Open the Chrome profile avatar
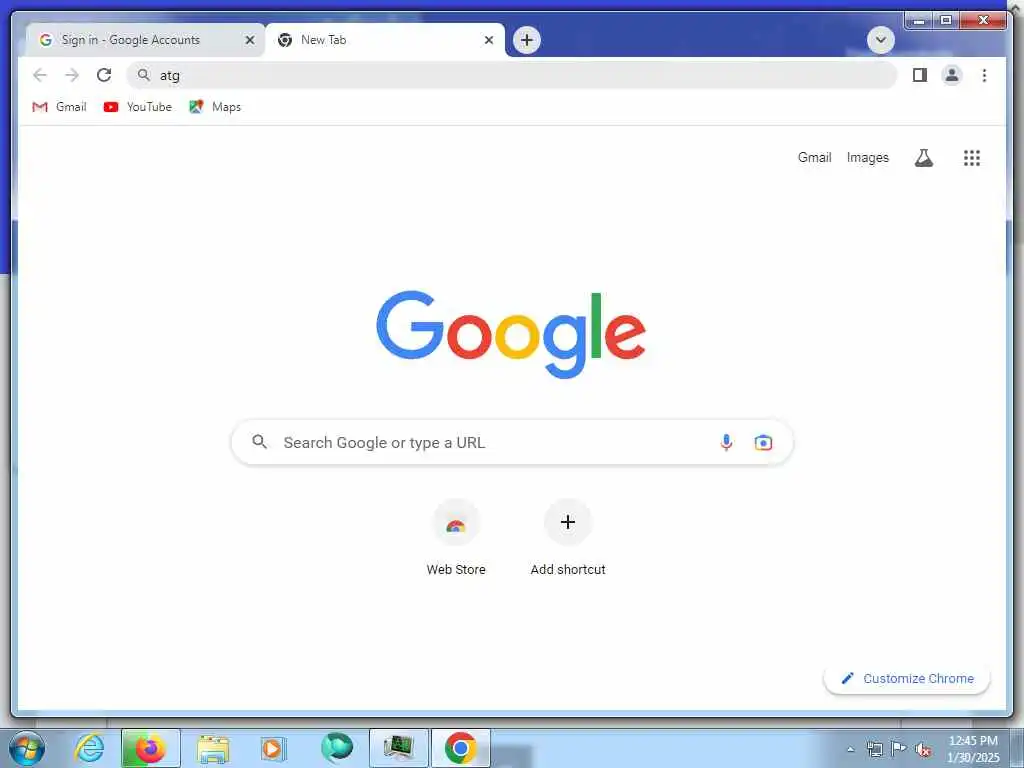 click(x=952, y=75)
